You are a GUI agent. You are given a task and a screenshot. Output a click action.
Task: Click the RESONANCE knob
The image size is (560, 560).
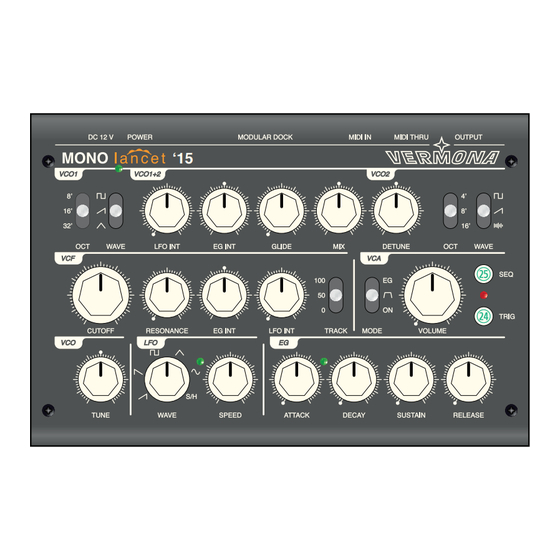click(167, 295)
